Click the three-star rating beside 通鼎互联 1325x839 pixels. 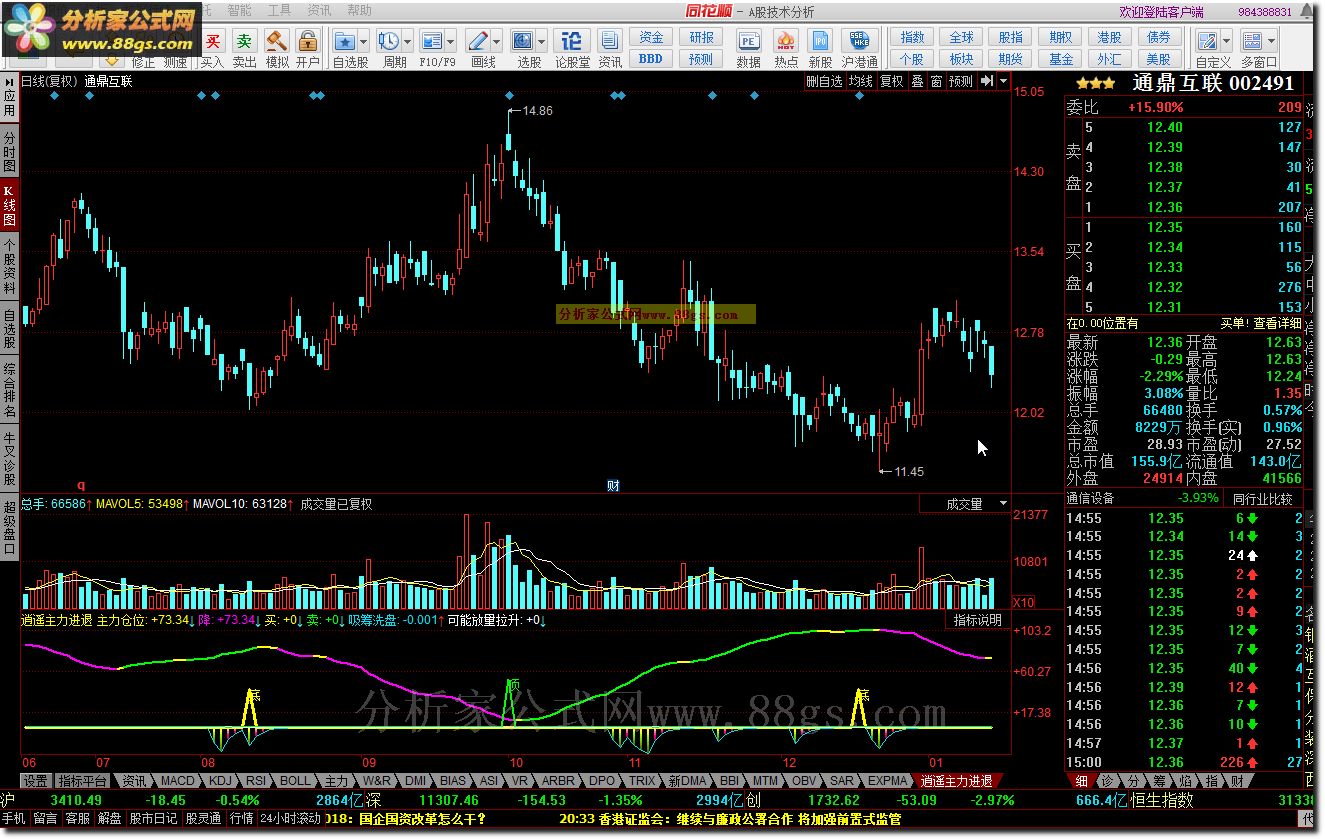[1096, 83]
